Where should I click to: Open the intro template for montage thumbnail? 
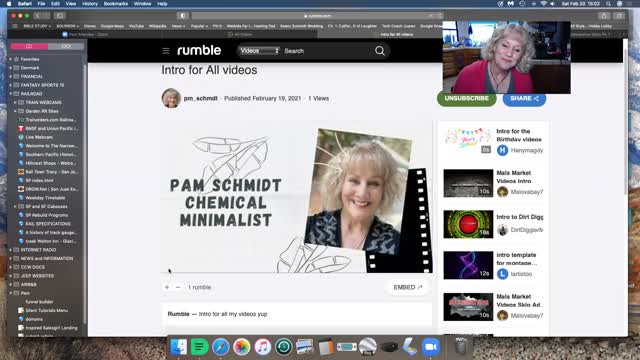tap(468, 265)
